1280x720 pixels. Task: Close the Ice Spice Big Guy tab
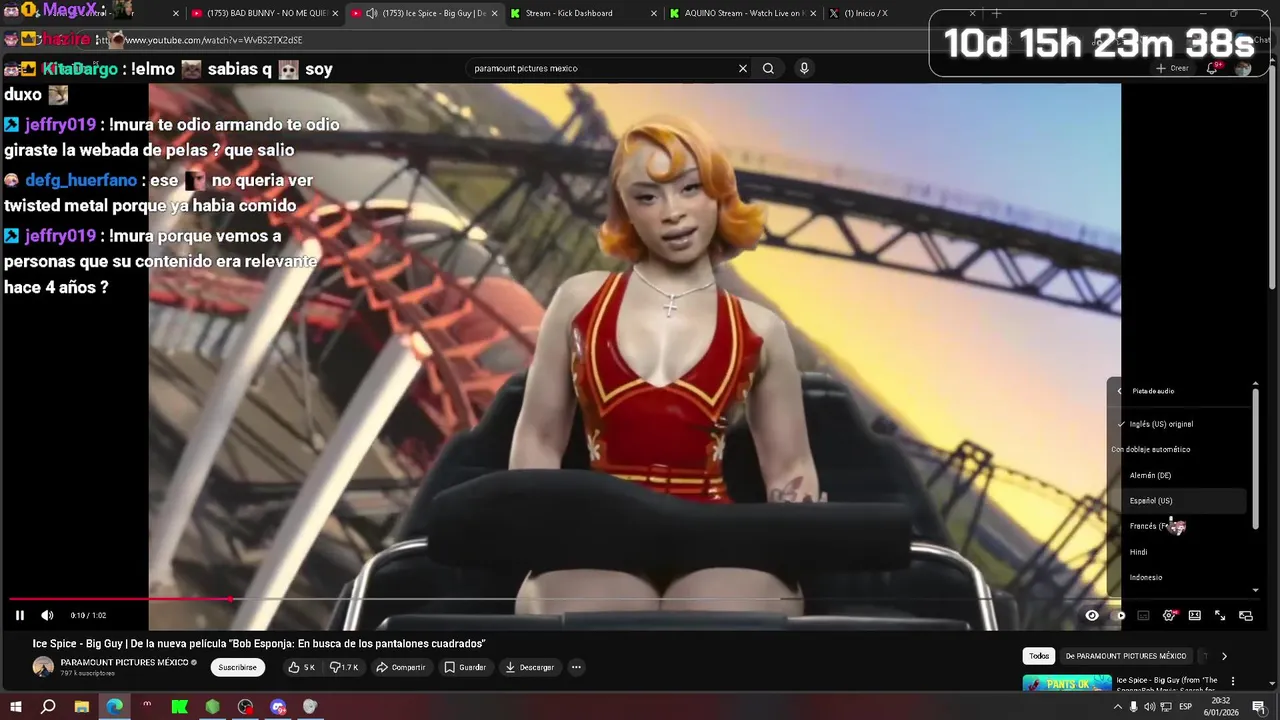tap(494, 13)
